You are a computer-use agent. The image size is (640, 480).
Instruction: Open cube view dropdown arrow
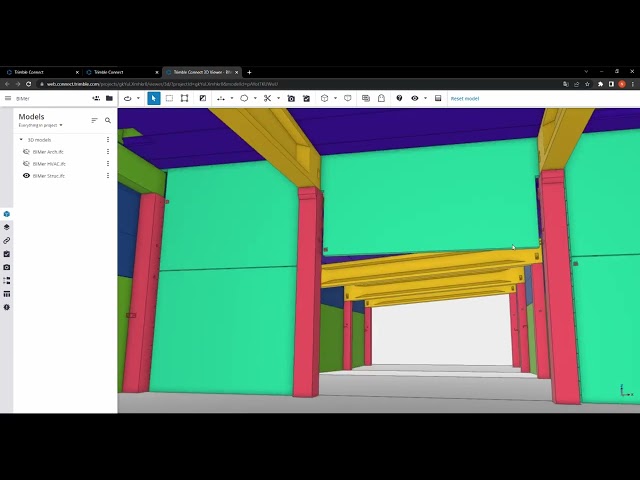point(336,98)
